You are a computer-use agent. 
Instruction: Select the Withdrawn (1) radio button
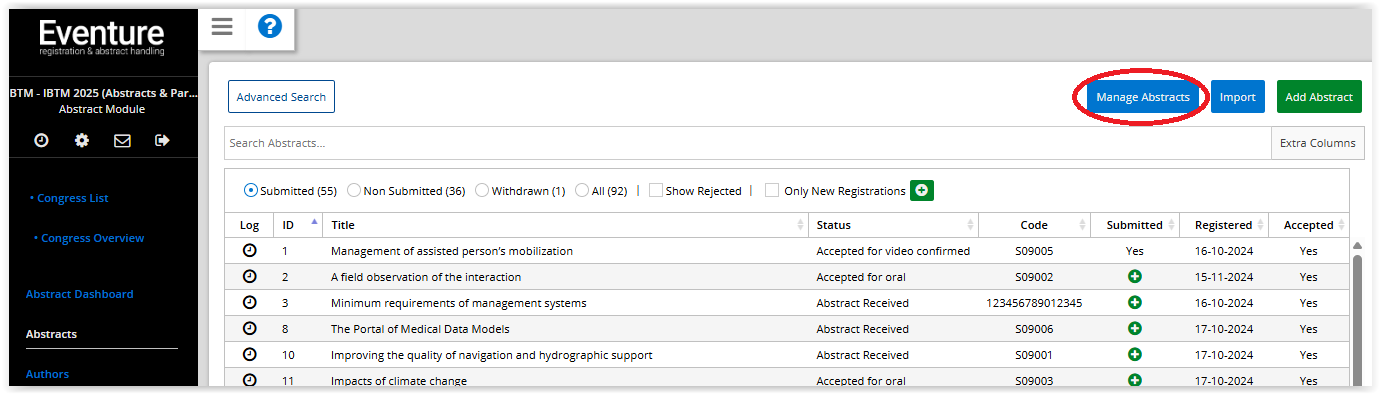pos(482,191)
